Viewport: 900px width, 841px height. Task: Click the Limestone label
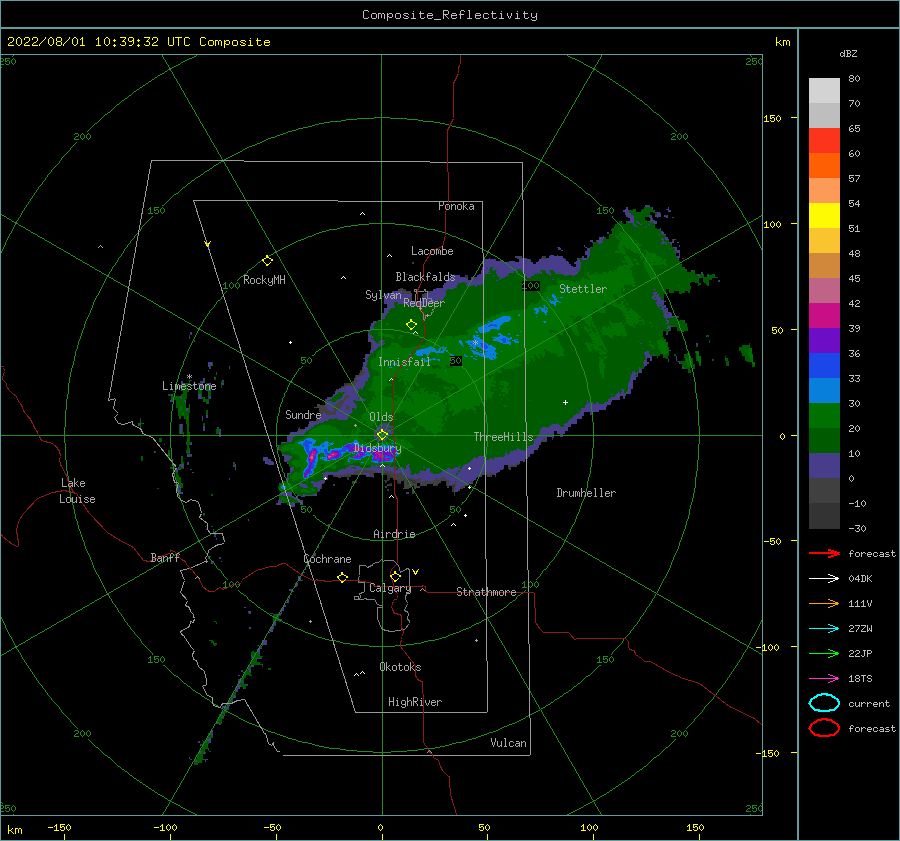(189, 386)
